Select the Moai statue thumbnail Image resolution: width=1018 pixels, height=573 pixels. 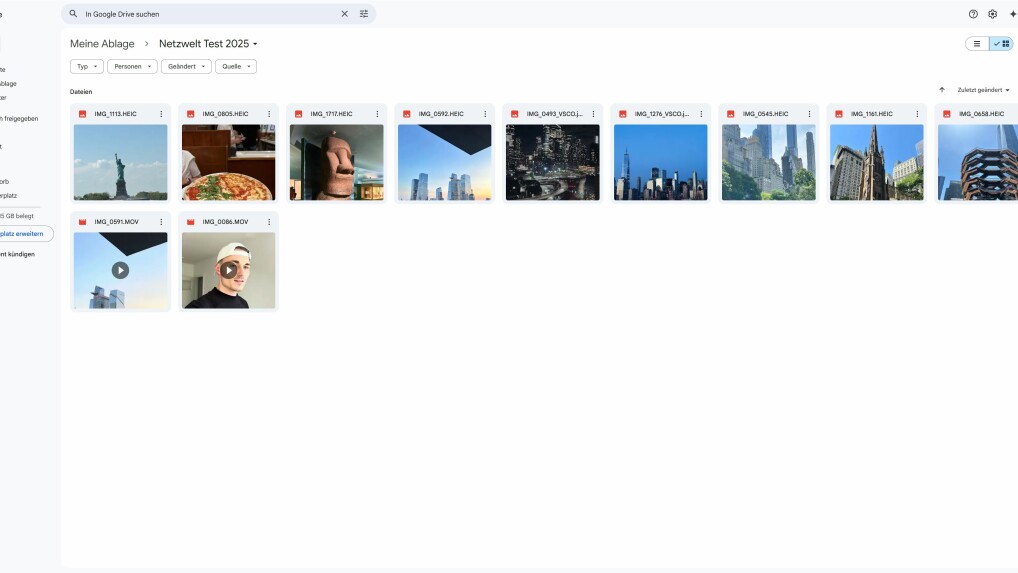pos(336,162)
